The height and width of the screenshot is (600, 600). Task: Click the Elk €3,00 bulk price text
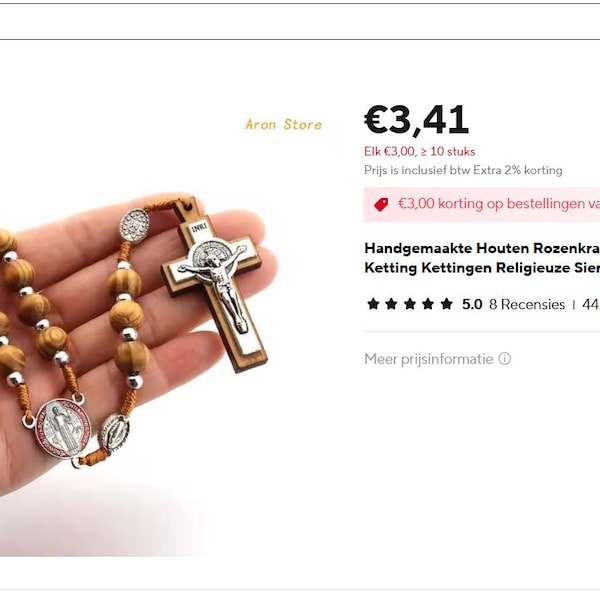[x=419, y=152]
